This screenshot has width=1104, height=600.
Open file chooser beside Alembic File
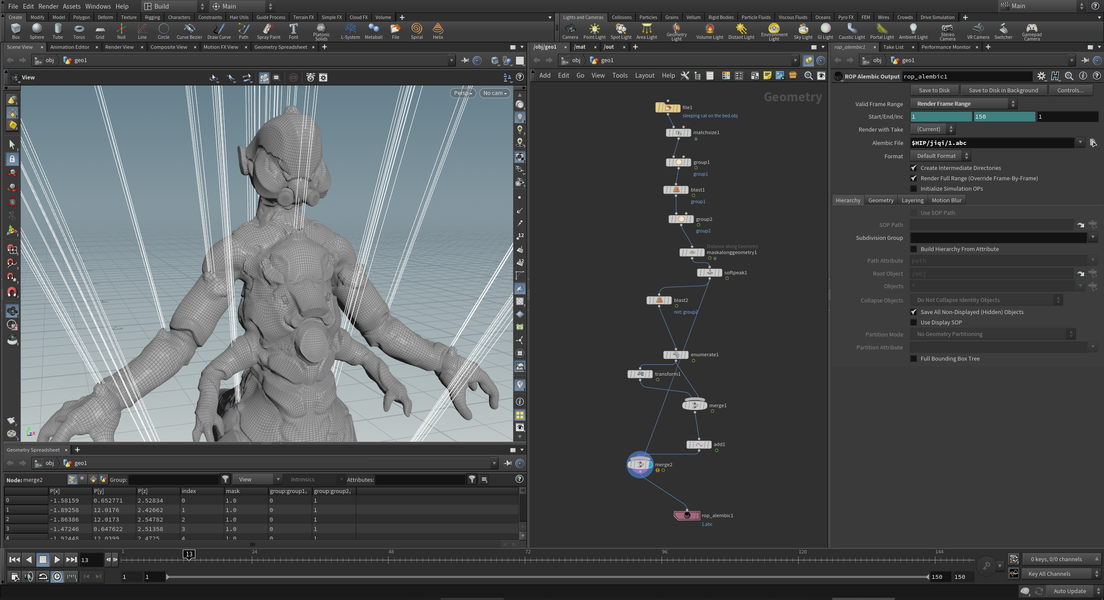1093,143
